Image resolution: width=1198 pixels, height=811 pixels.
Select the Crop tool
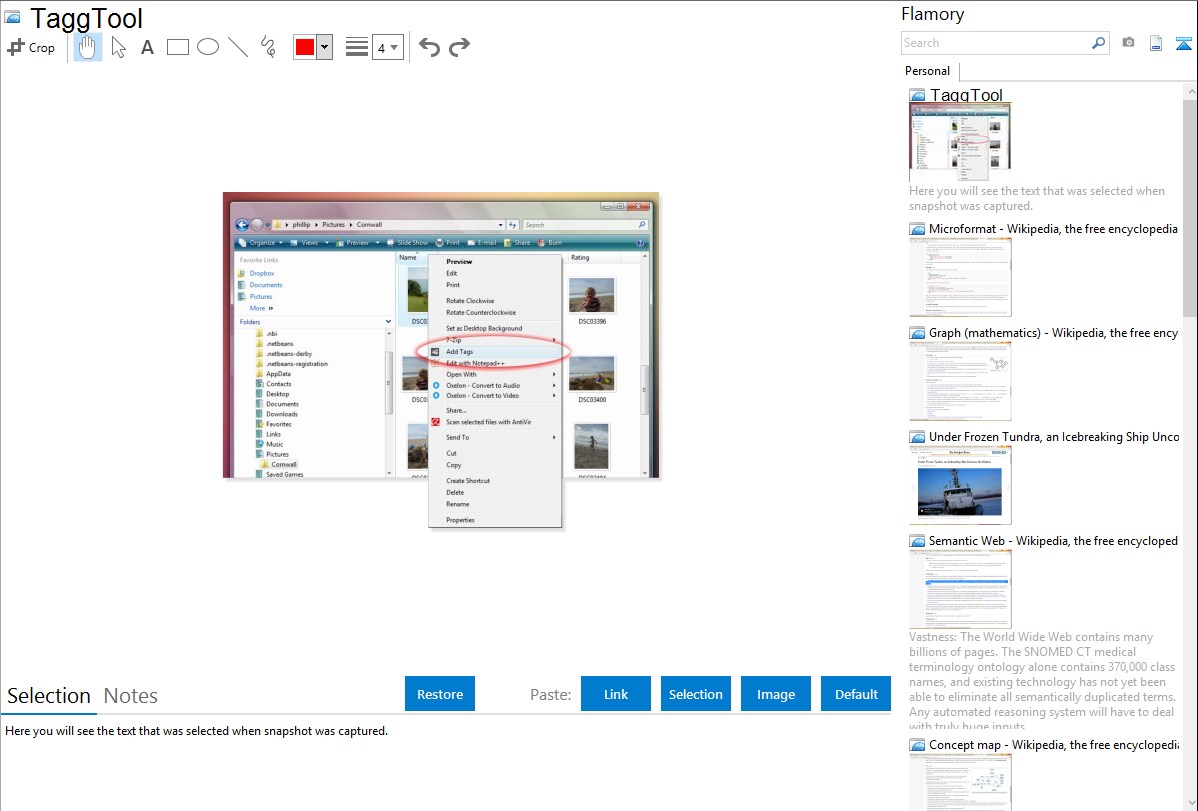(x=31, y=47)
